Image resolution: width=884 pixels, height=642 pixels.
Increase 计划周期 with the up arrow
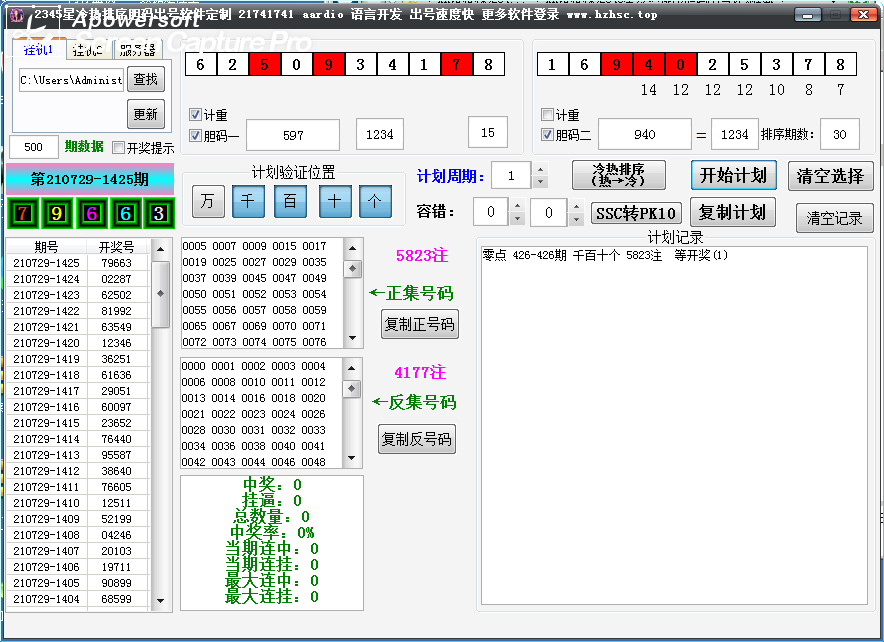point(540,169)
